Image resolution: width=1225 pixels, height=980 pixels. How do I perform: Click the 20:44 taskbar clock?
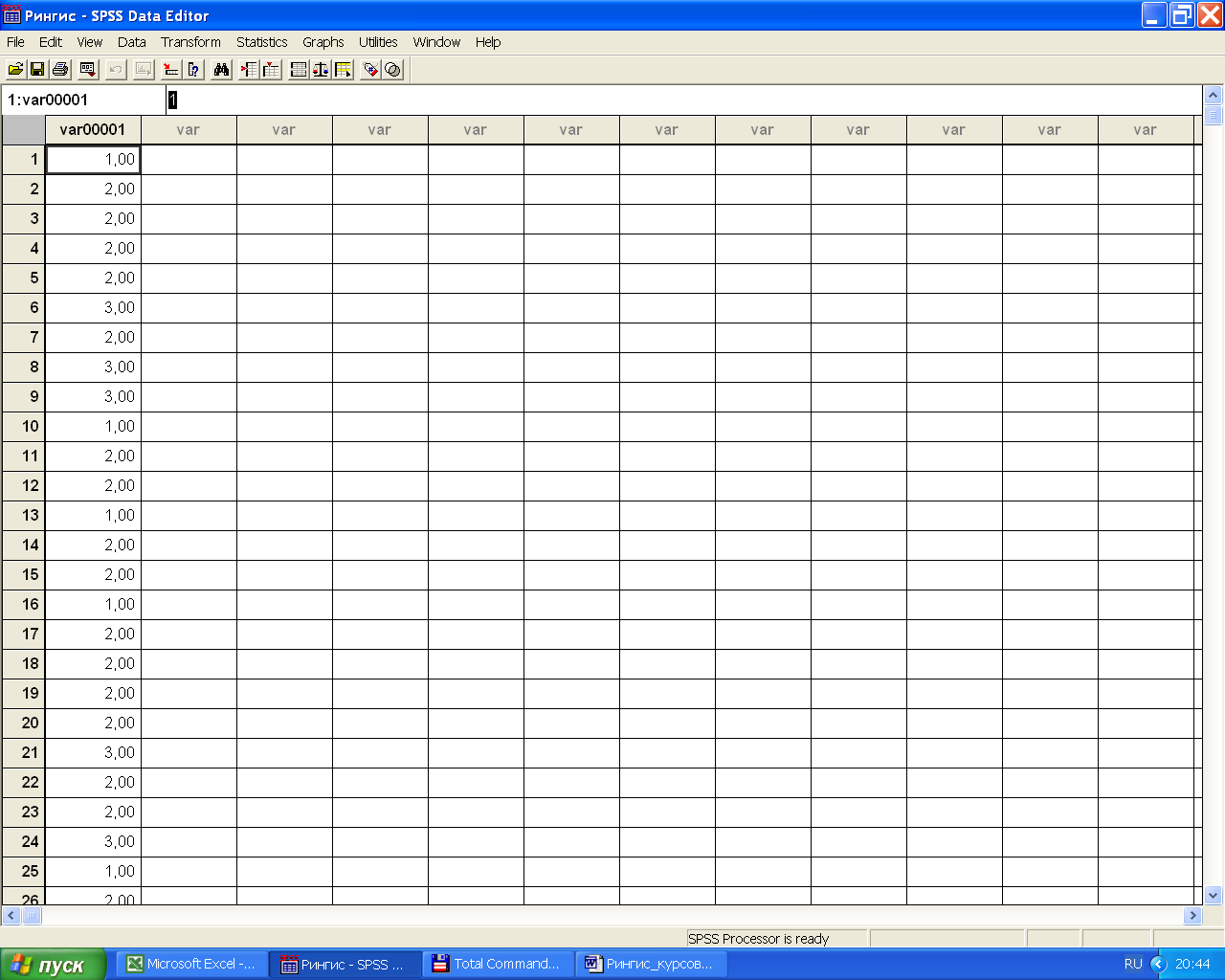point(1192,965)
